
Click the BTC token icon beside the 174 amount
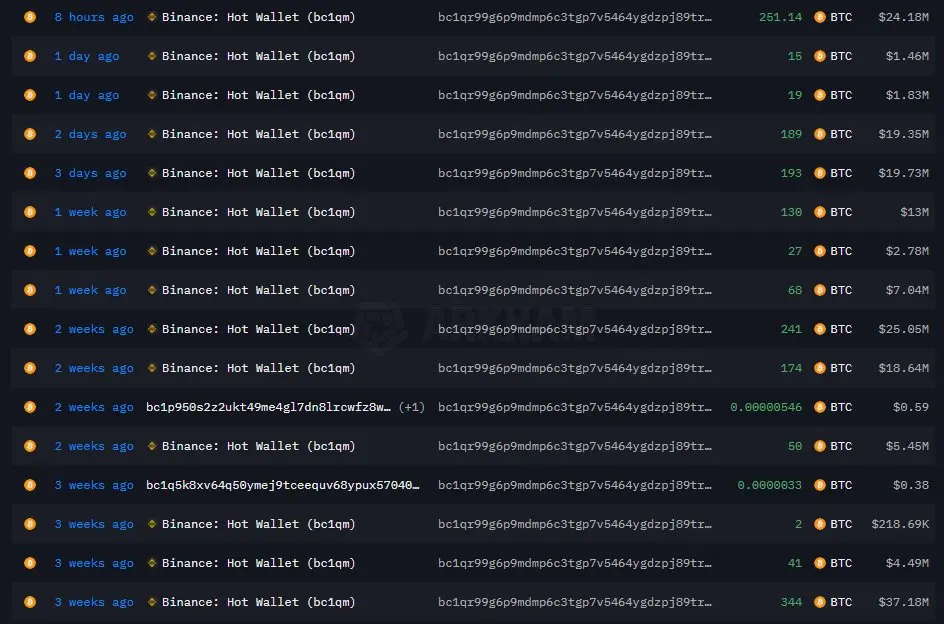tap(819, 368)
